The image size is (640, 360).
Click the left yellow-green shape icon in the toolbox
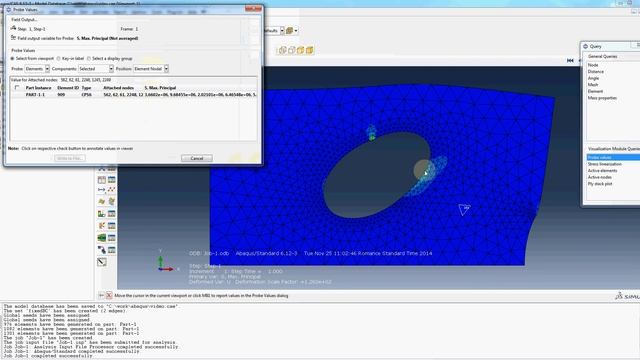[102, 202]
